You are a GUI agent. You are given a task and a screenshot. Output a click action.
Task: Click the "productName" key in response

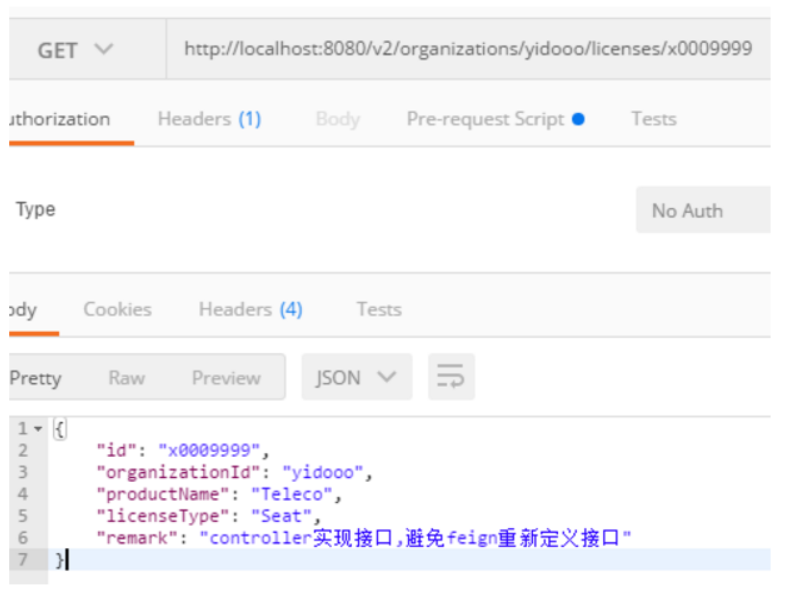(162, 495)
